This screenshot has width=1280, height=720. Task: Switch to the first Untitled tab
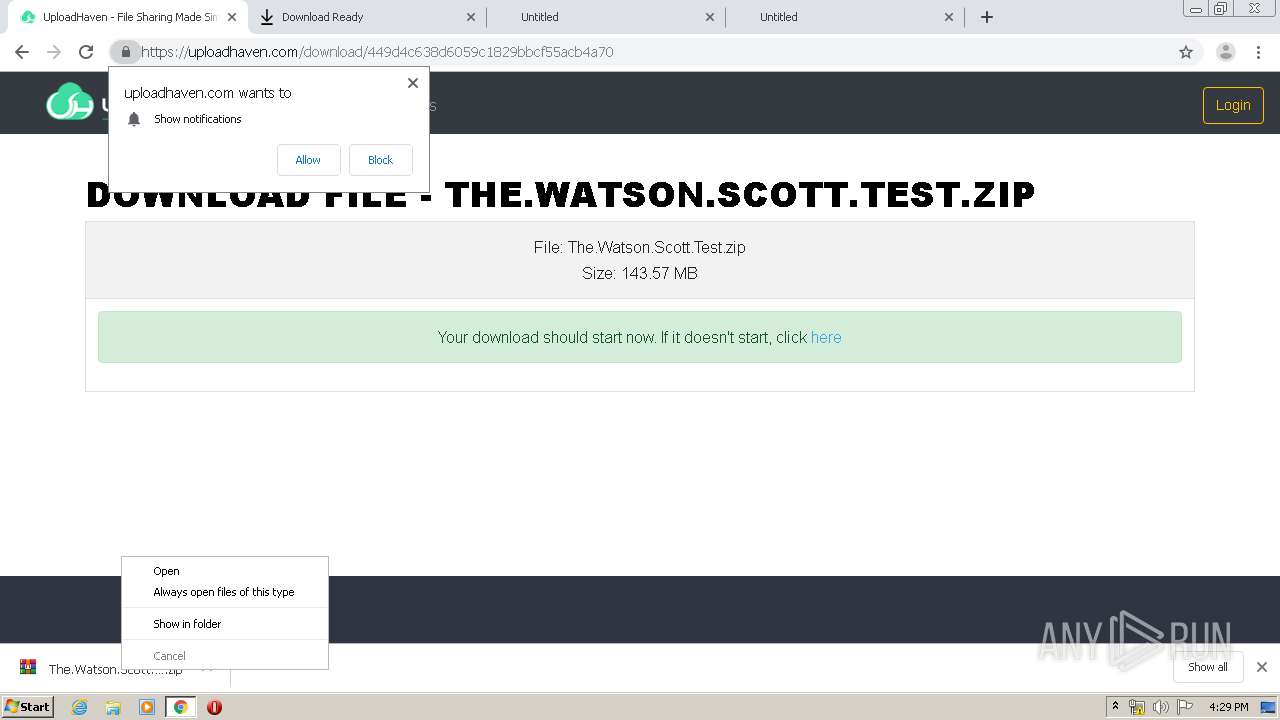[605, 17]
